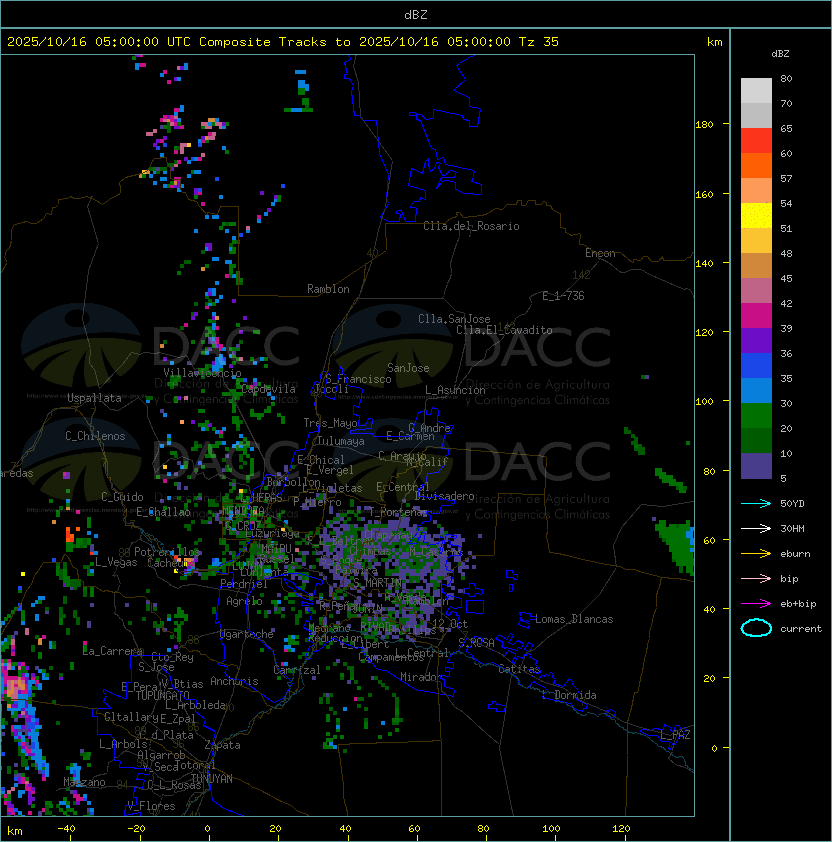Click the 'dBZ' title at top center
The height and width of the screenshot is (842, 832).
(x=416, y=14)
